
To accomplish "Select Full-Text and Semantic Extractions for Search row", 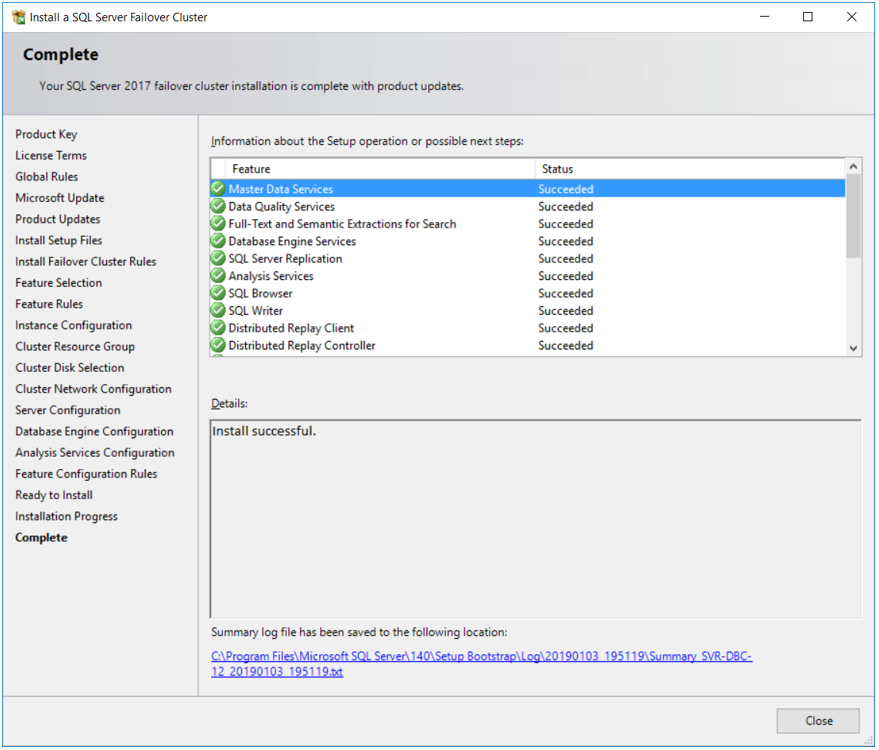I will coord(528,224).
